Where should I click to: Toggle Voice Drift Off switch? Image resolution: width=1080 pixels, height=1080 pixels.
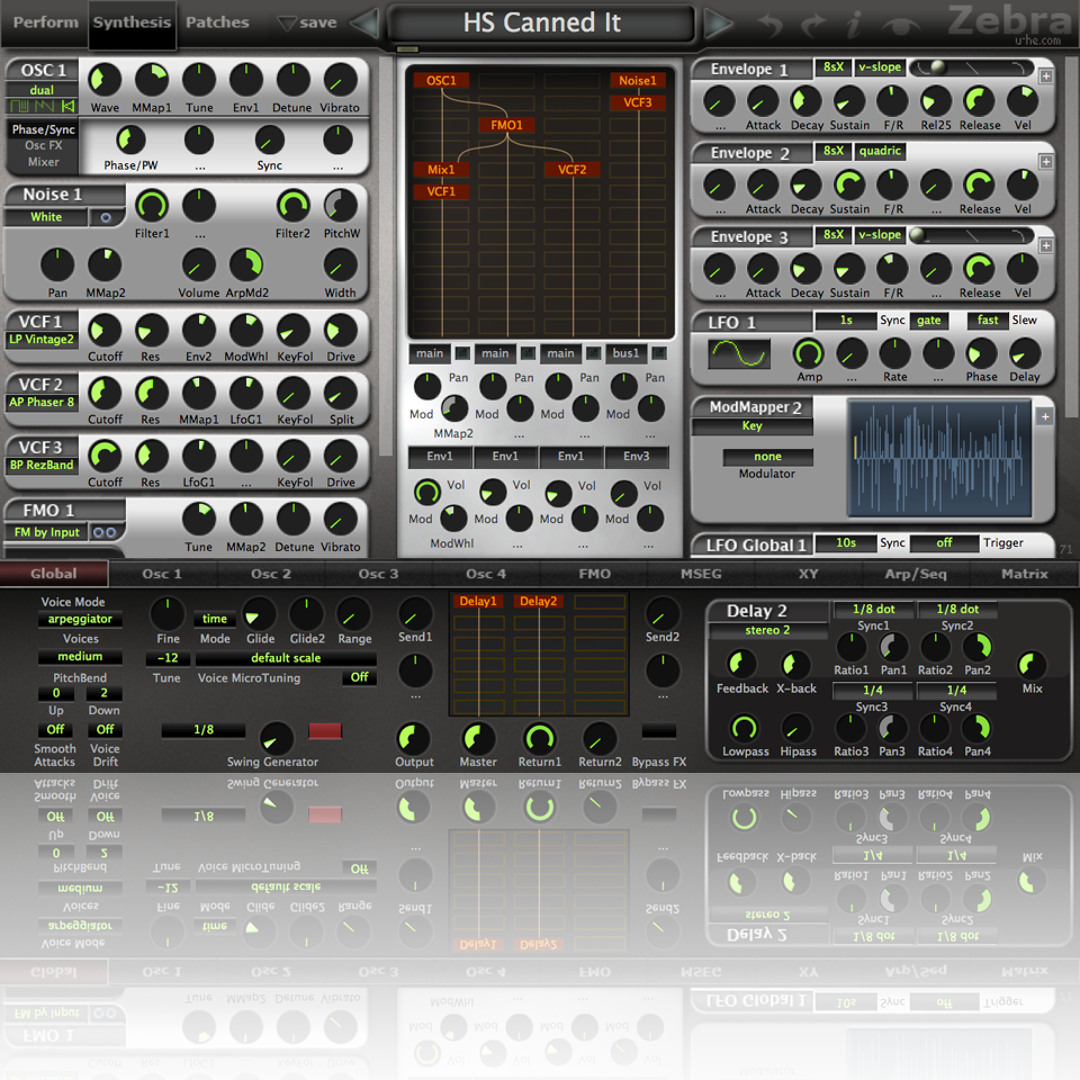(x=105, y=729)
